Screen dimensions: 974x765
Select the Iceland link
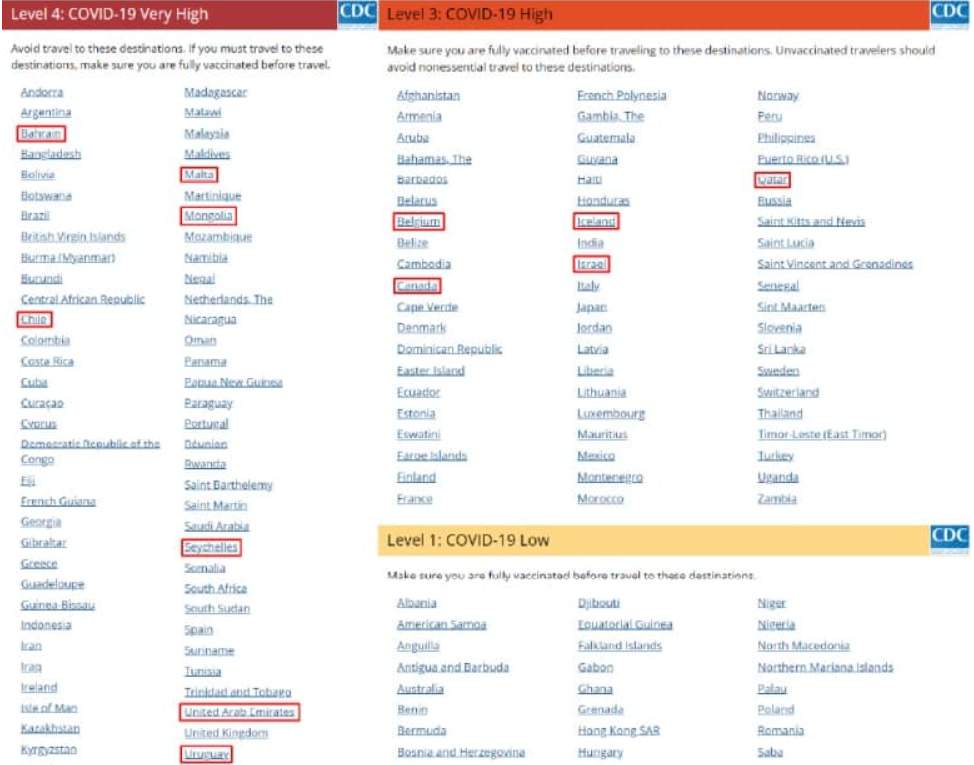tap(596, 222)
